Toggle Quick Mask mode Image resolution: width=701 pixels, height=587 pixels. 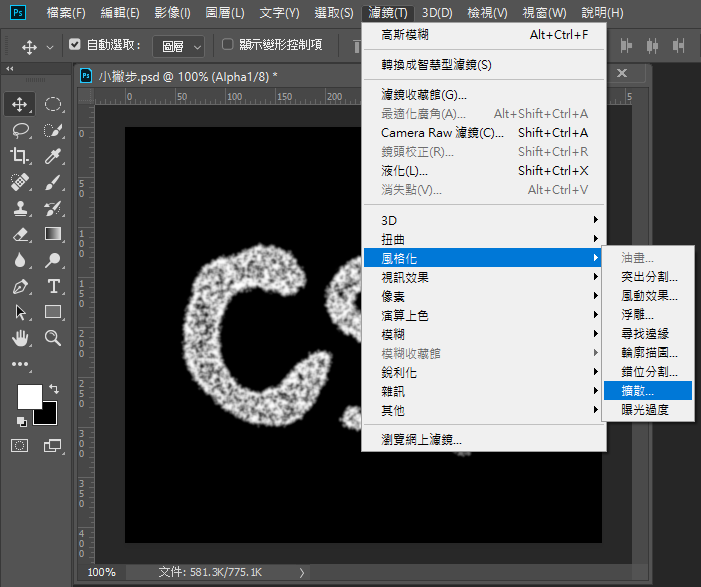point(20,445)
